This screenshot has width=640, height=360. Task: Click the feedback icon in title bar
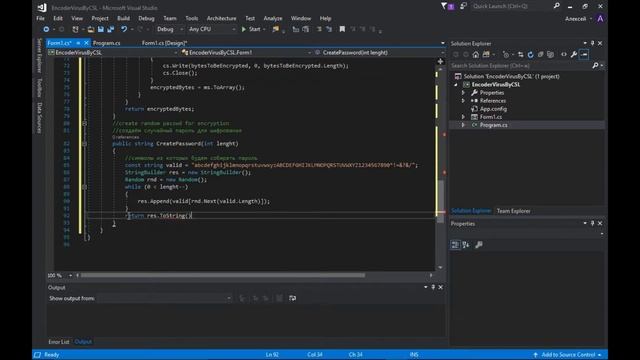coord(463,6)
